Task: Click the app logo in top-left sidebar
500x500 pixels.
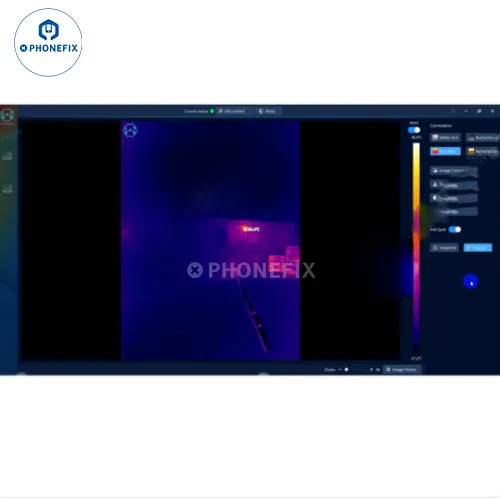Action: [7, 115]
